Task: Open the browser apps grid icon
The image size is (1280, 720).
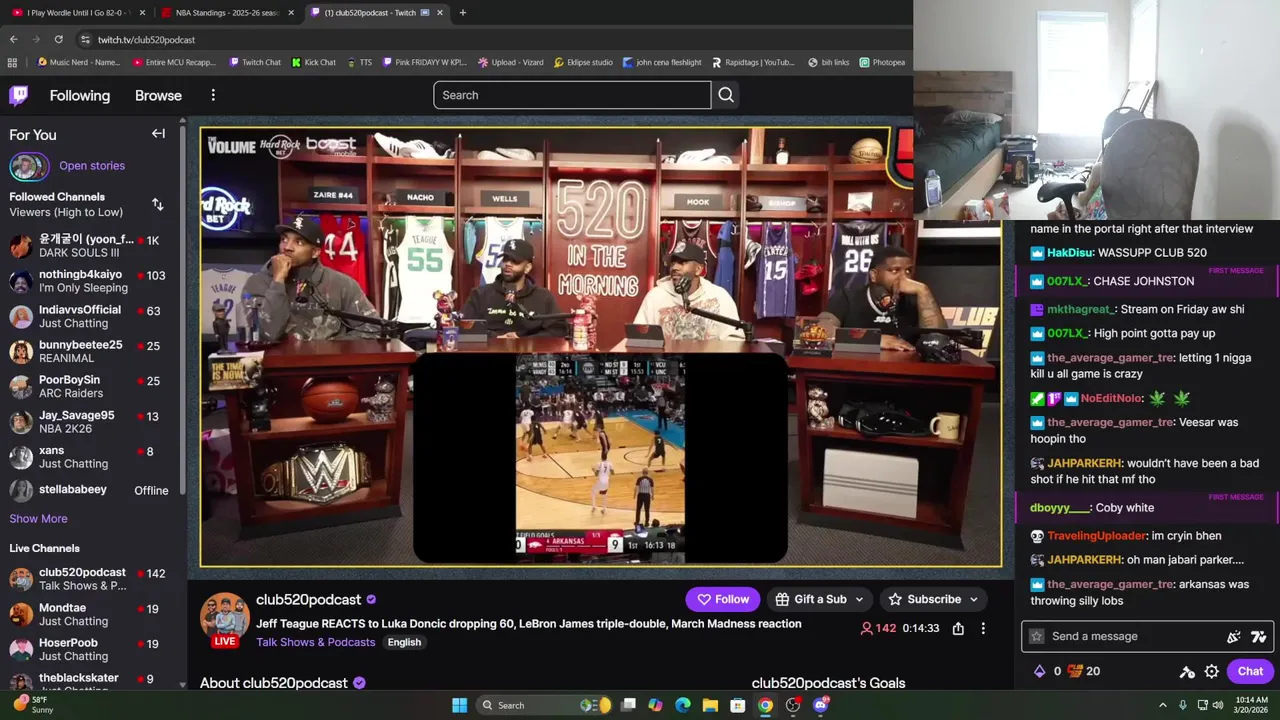Action: click(x=12, y=62)
